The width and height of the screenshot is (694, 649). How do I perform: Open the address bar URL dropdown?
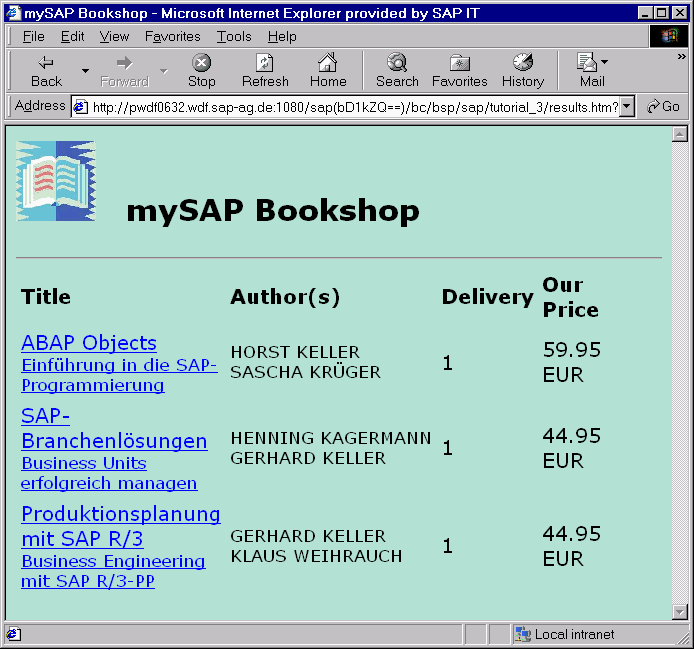pyautogui.click(x=627, y=107)
